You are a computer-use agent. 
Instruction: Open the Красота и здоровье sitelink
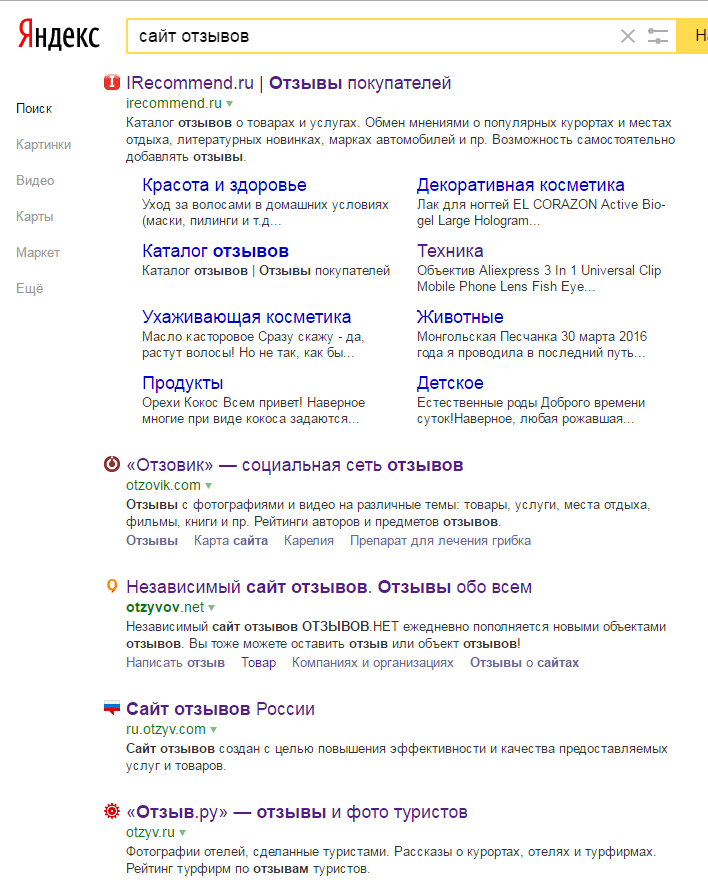[x=224, y=185]
